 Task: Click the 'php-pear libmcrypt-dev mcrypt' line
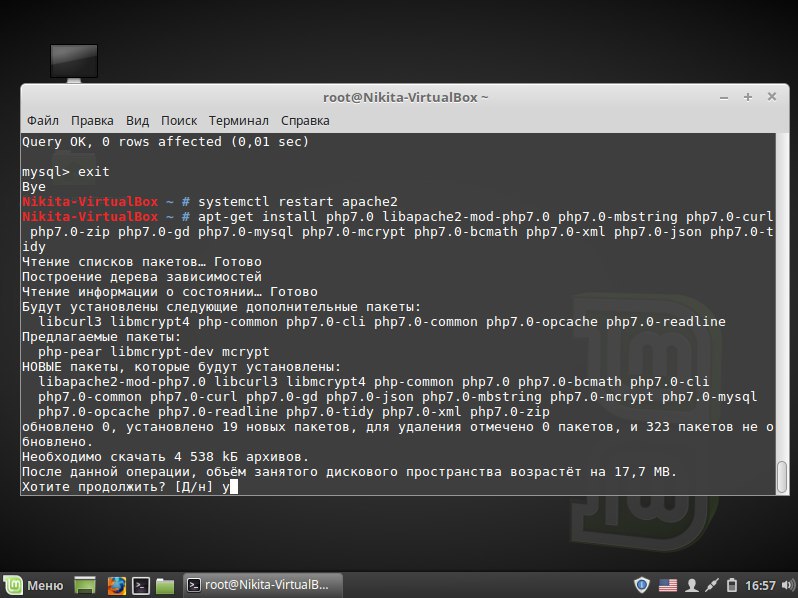154,352
